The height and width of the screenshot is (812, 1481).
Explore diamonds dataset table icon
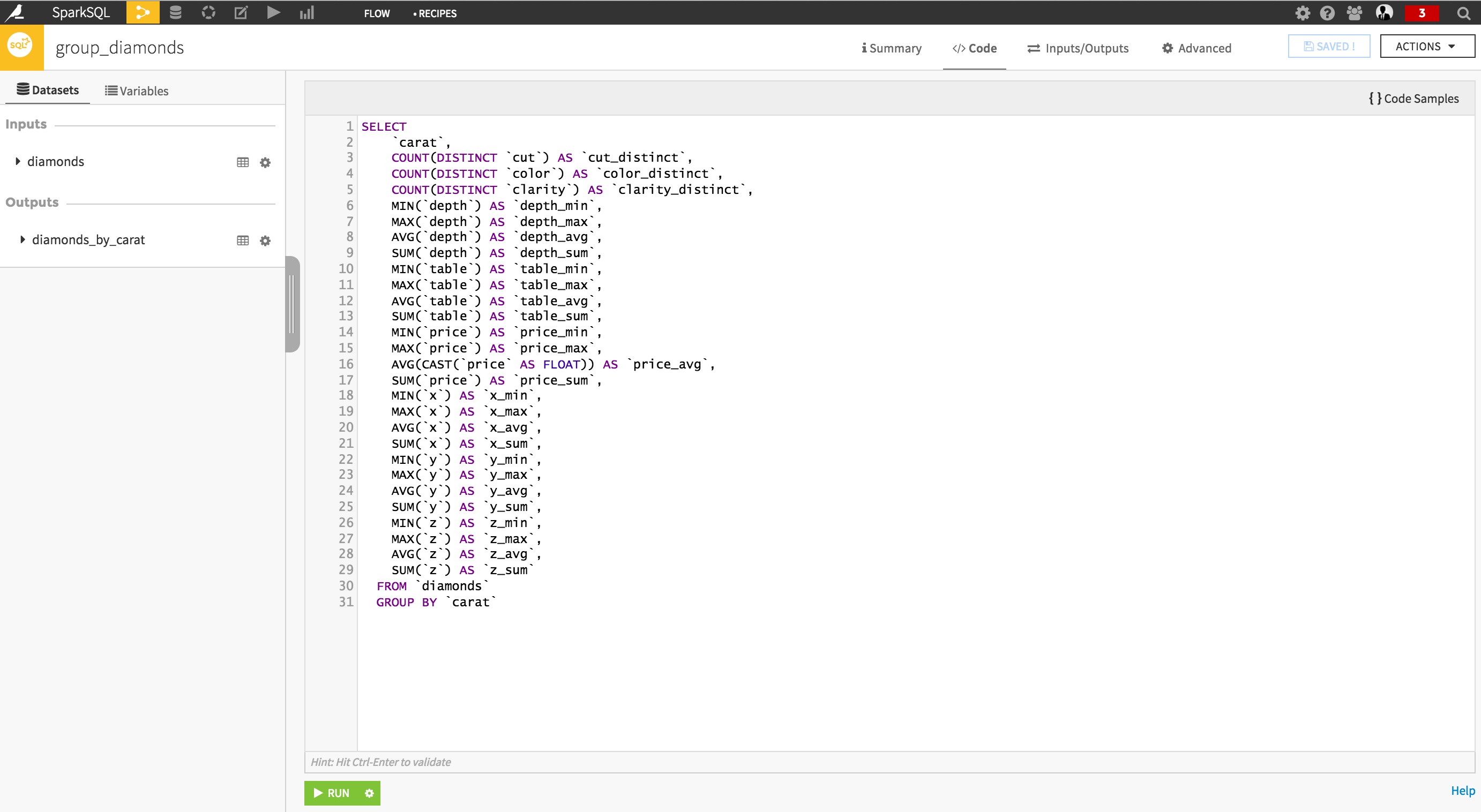coord(243,163)
